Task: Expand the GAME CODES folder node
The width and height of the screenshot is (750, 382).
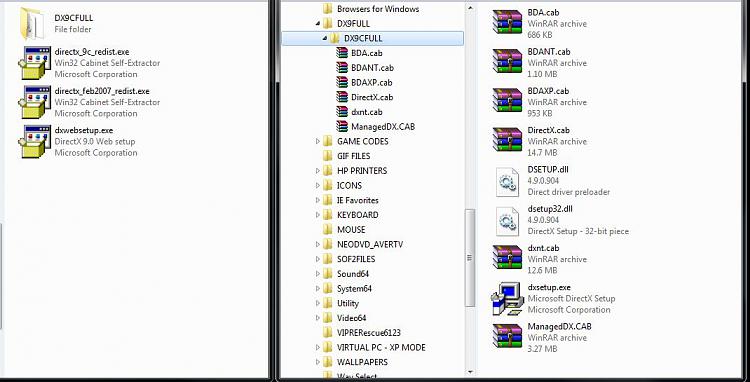Action: coord(318,142)
